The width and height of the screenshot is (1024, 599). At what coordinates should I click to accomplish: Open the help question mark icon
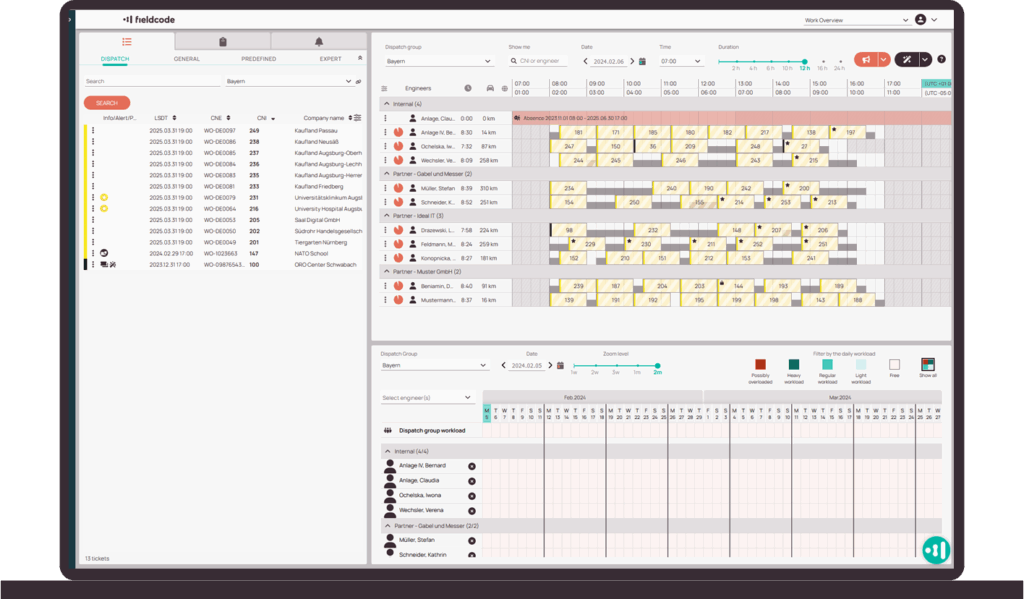941,60
